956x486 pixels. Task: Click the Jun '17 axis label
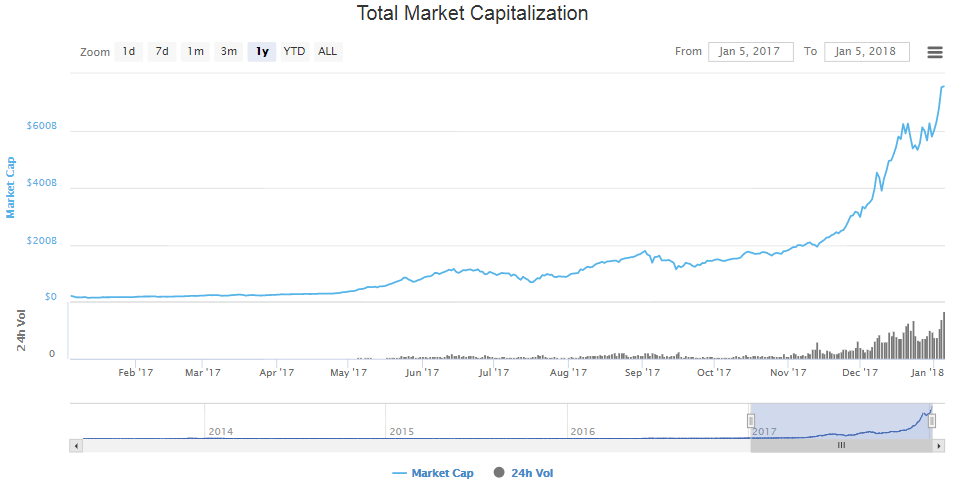[x=422, y=373]
